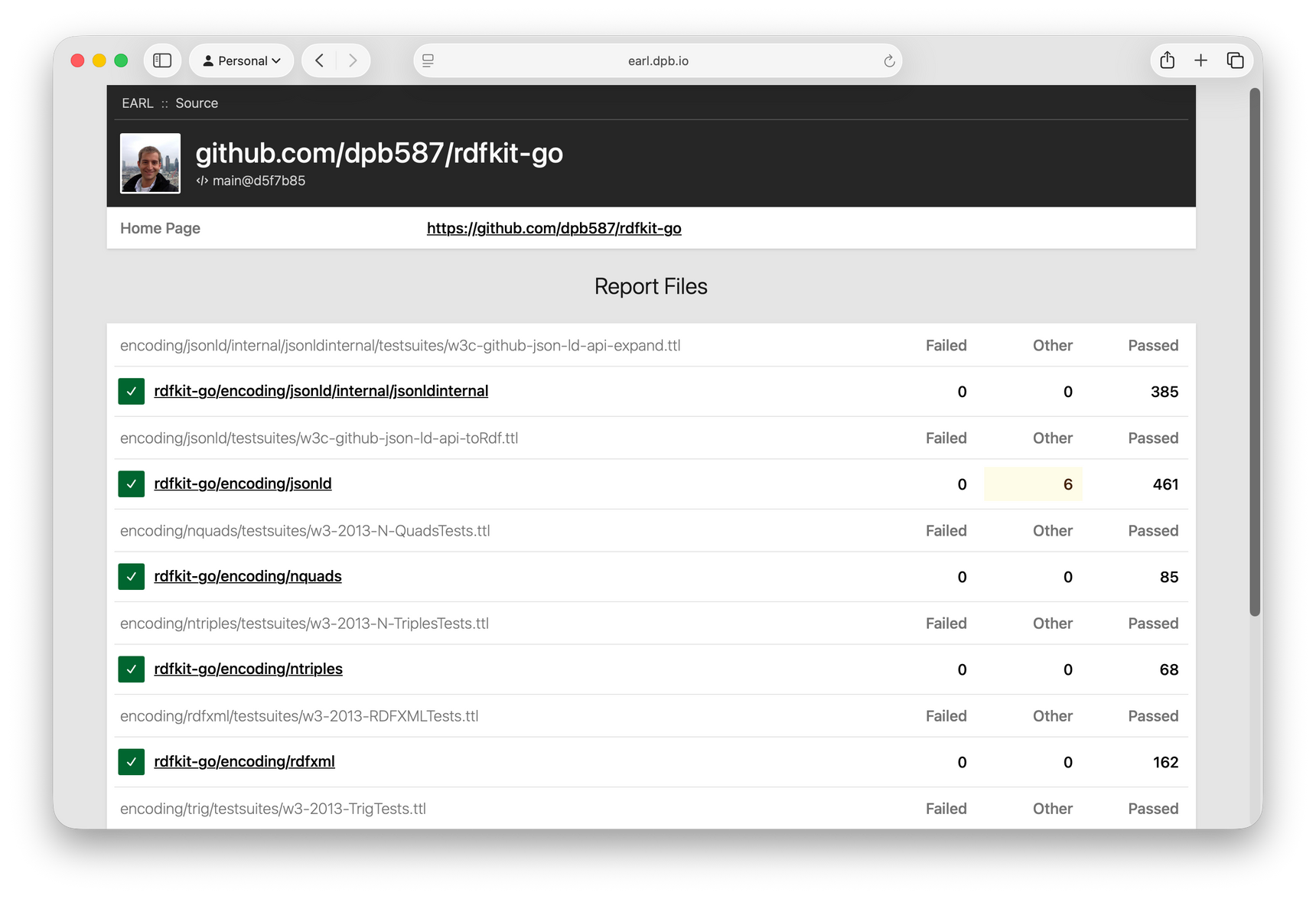Go forward with the forward chevron
The width and height of the screenshot is (1316, 899).
353,60
